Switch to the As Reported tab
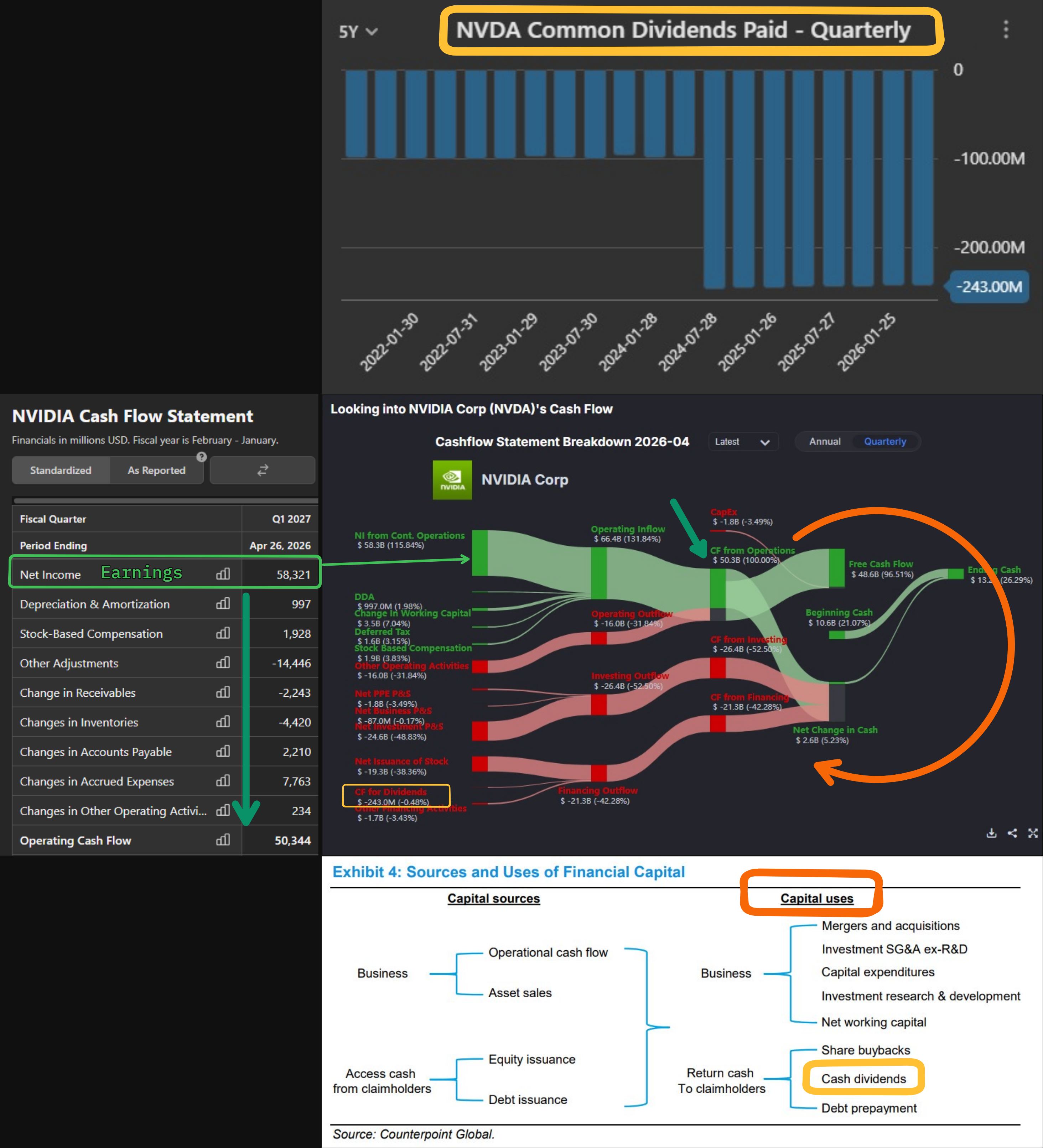The width and height of the screenshot is (1043, 1148). (157, 471)
